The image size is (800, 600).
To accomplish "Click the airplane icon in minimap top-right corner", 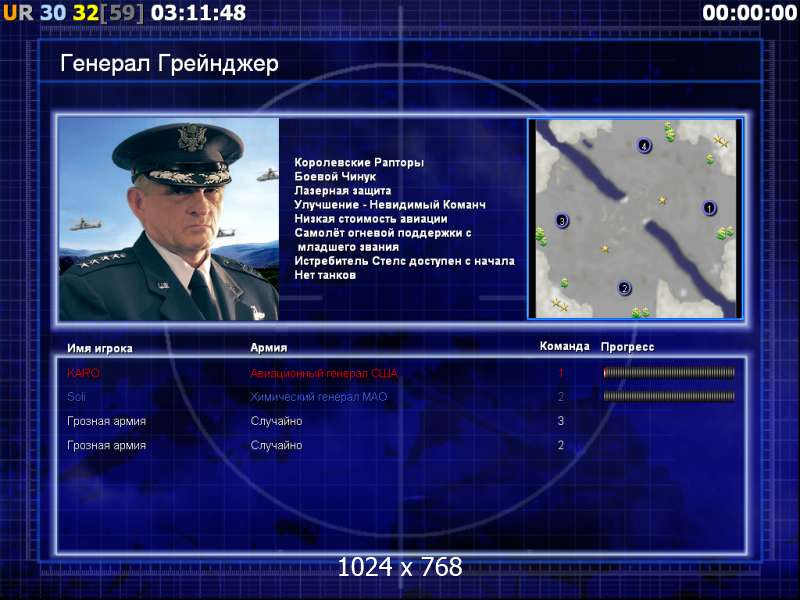I will tap(720, 140).
